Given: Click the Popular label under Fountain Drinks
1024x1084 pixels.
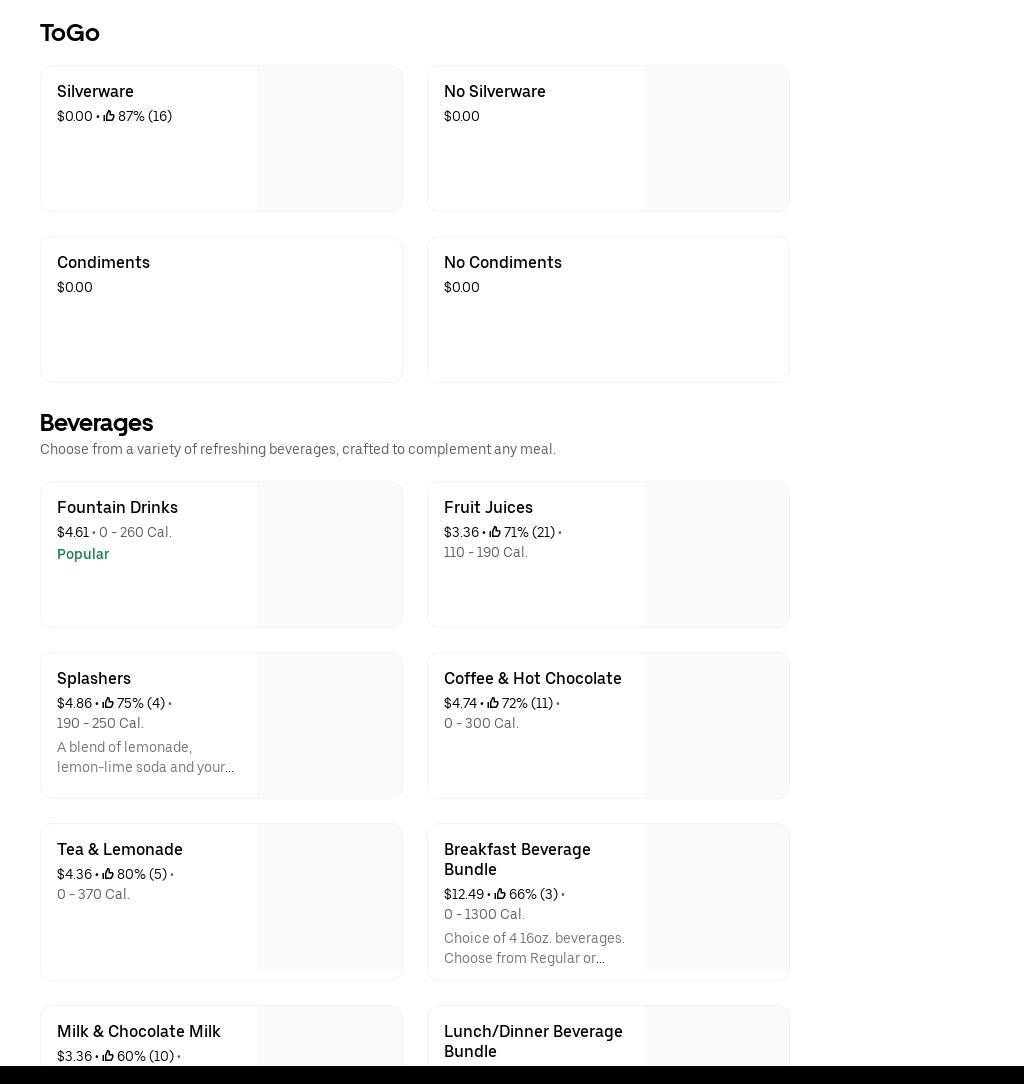Looking at the screenshot, I should [x=83, y=555].
